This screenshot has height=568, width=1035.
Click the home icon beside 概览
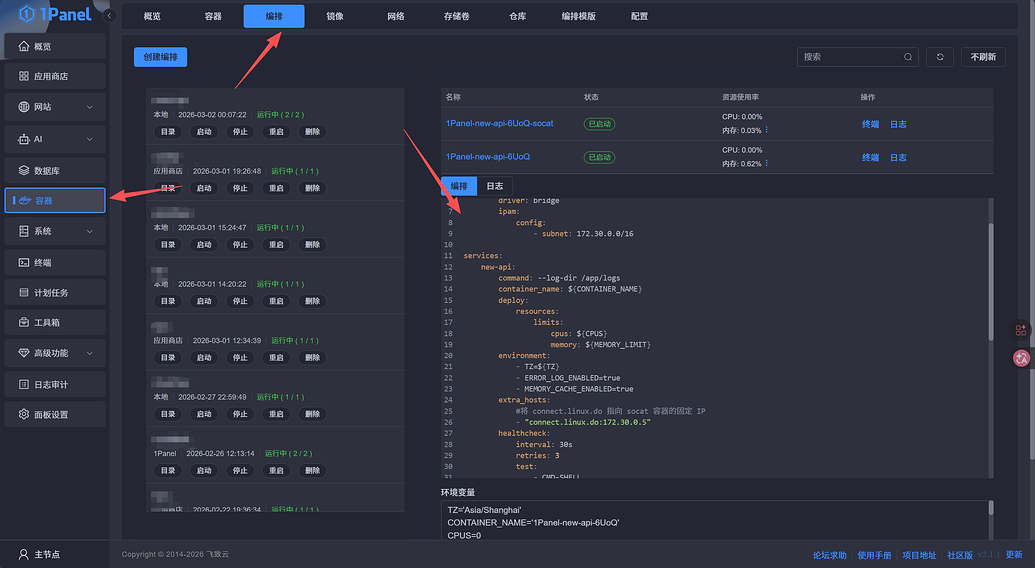pyautogui.click(x=24, y=46)
